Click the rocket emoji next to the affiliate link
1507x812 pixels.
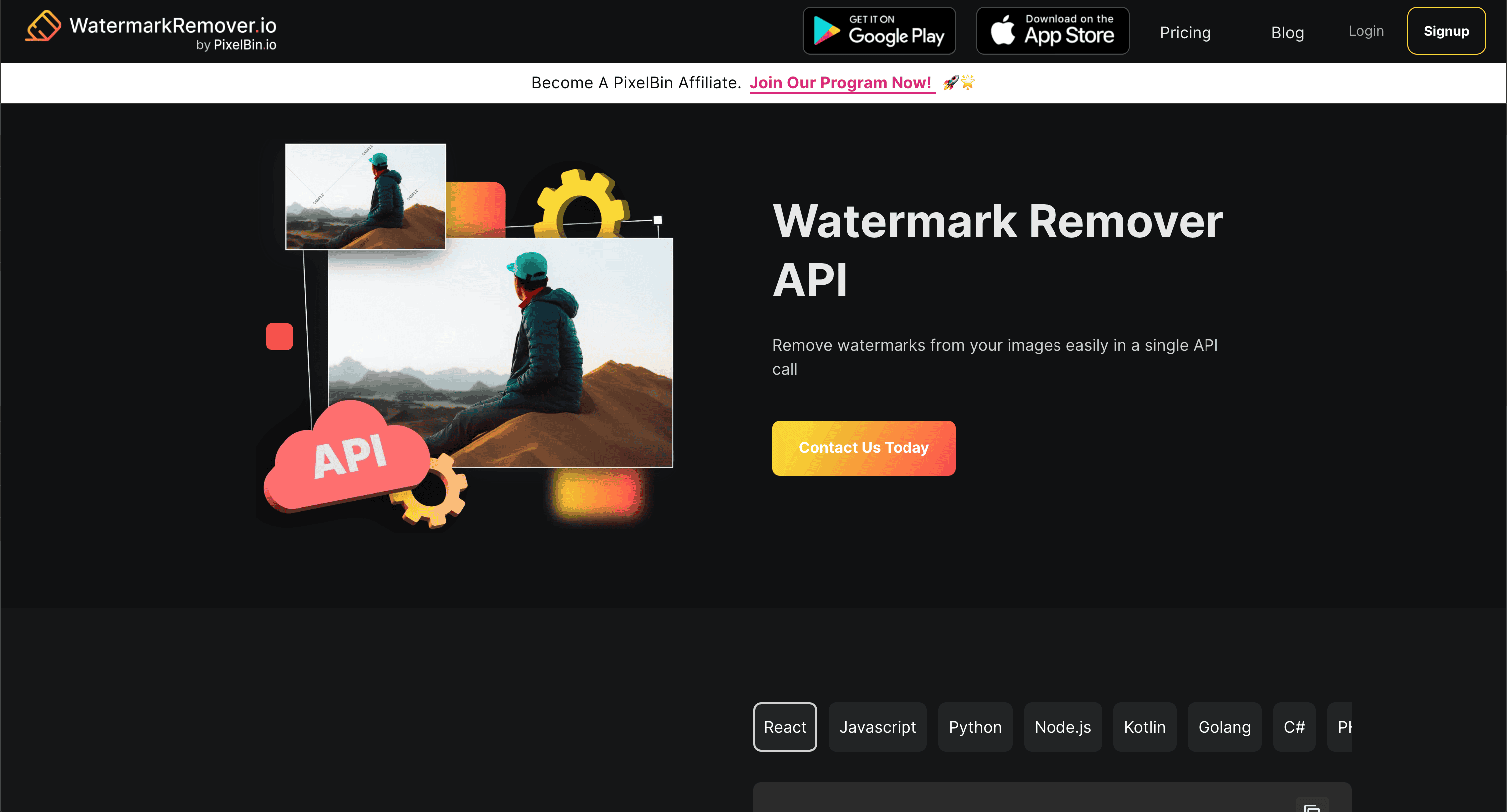(951, 82)
